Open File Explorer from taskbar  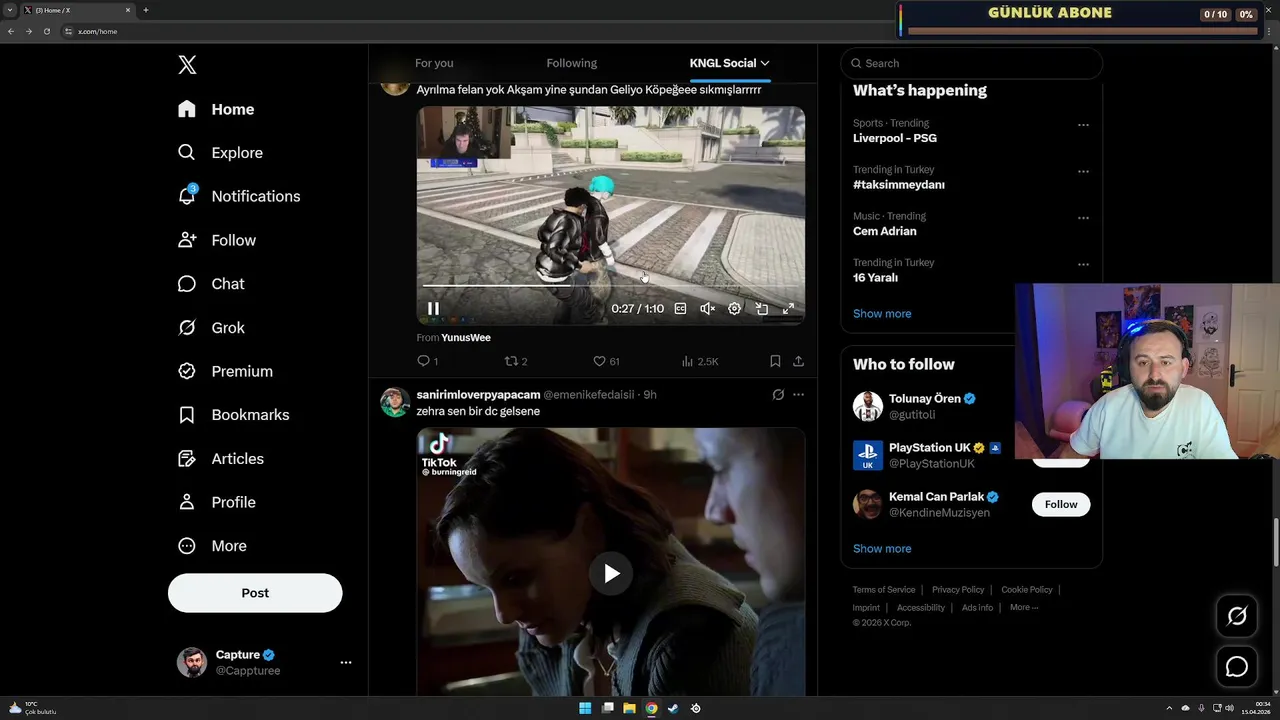[629, 708]
